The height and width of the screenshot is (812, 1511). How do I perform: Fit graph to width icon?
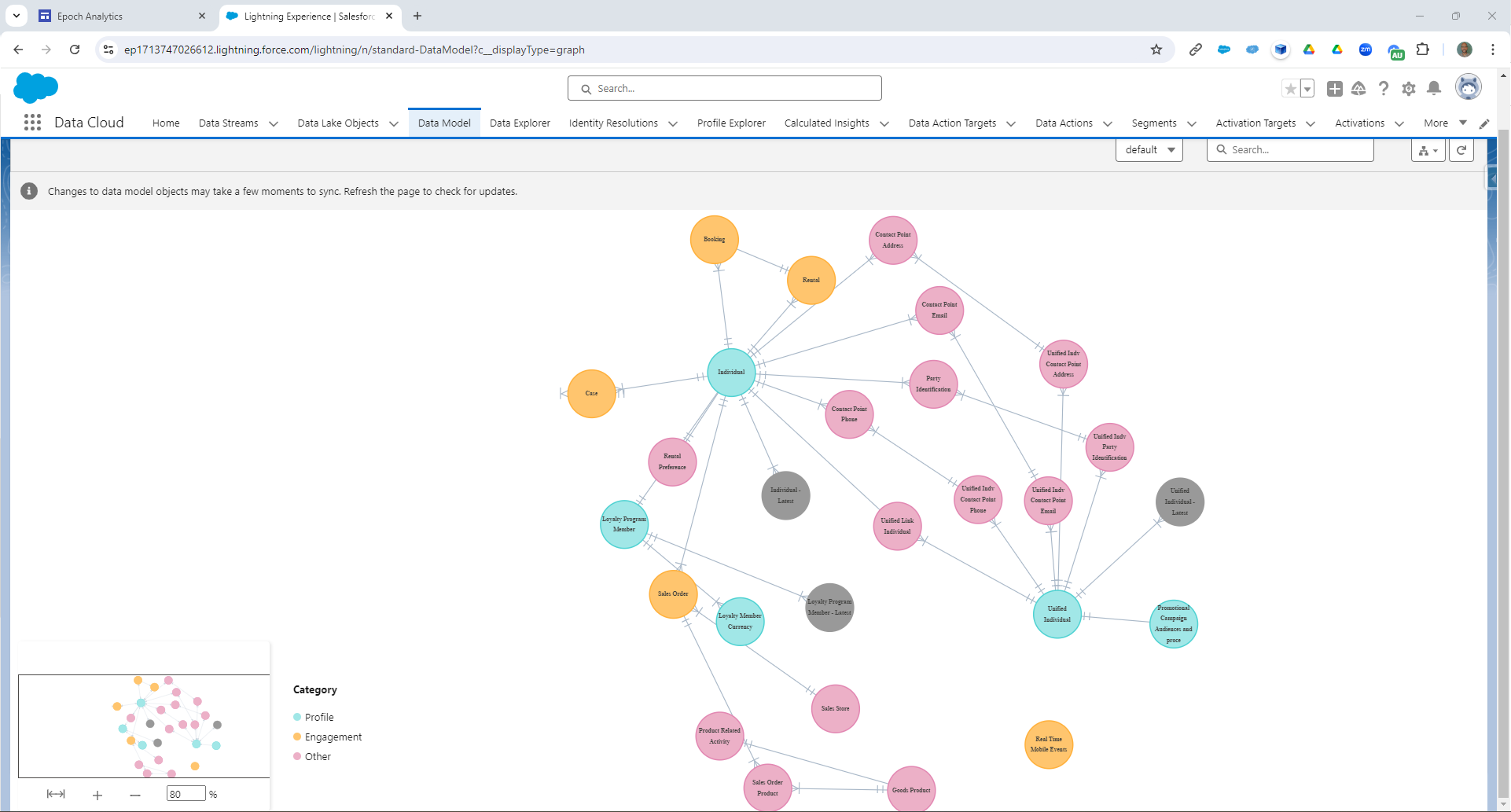pos(56,794)
